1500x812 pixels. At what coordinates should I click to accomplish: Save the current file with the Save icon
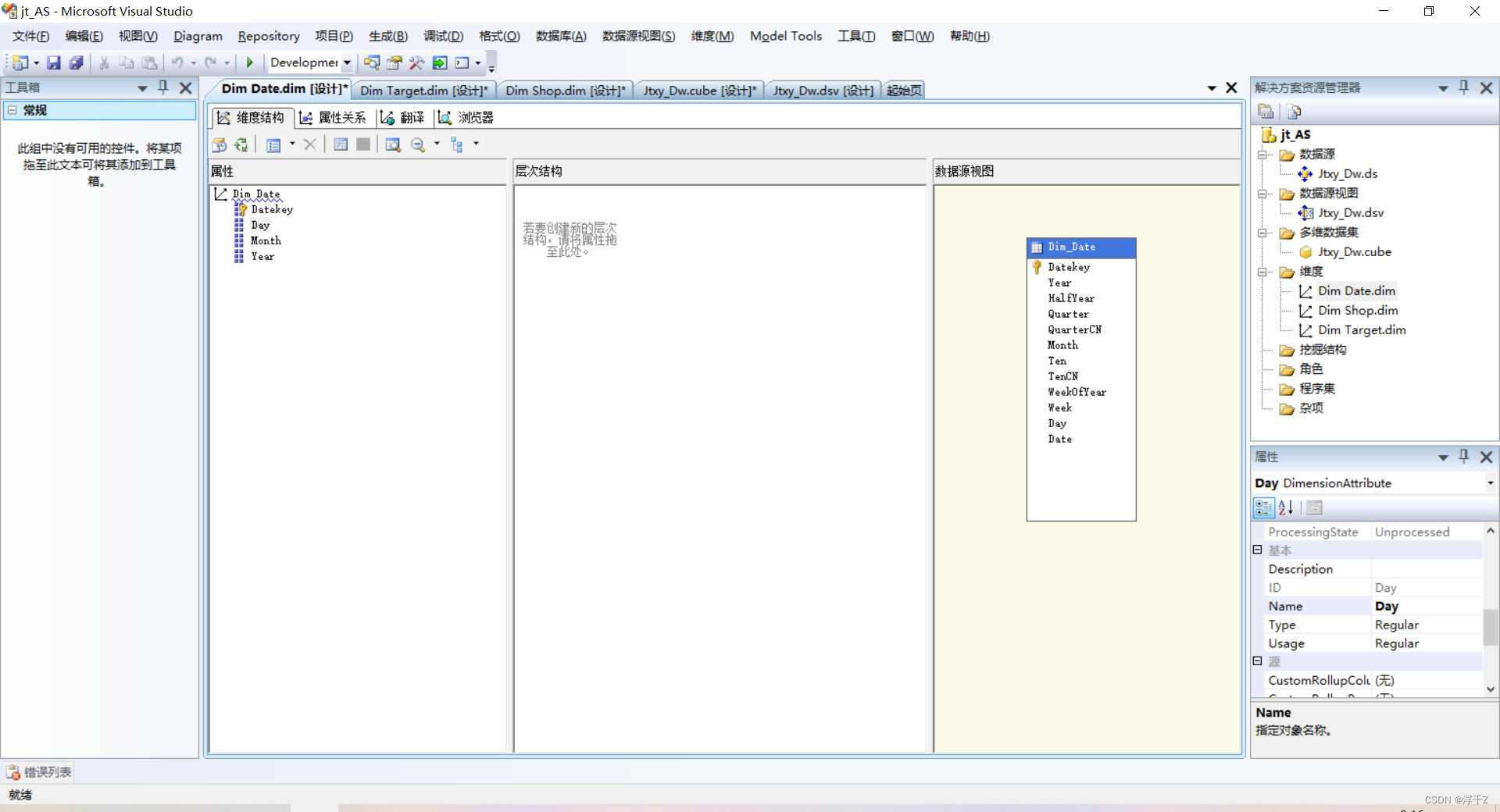[x=54, y=62]
